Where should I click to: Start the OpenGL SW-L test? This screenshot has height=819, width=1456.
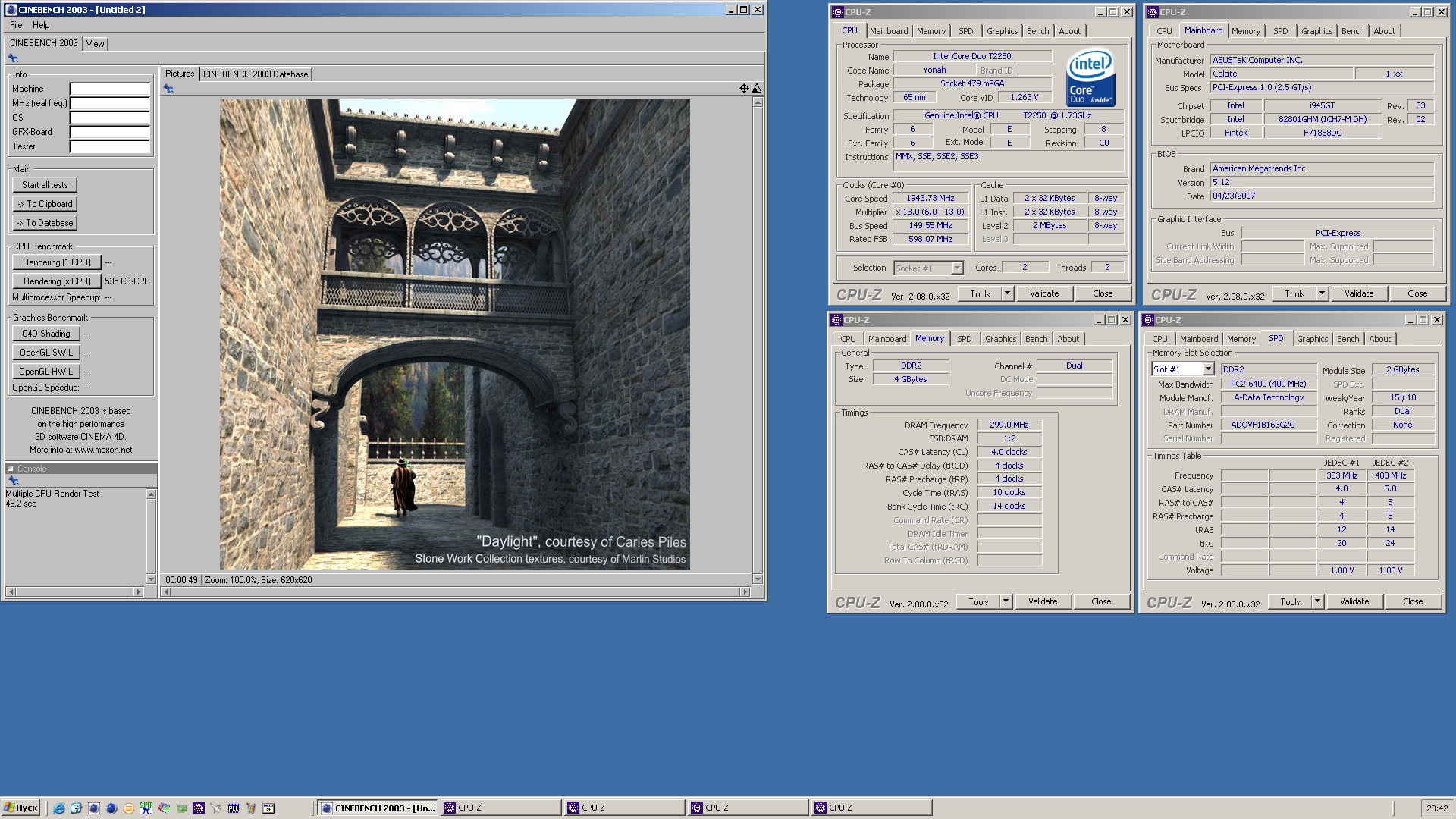(x=46, y=353)
